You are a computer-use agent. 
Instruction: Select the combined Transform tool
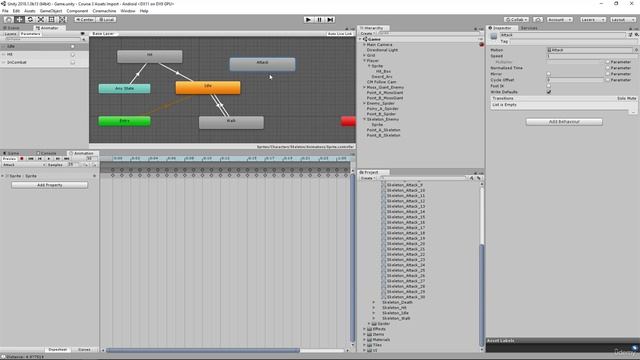[x=62, y=20]
